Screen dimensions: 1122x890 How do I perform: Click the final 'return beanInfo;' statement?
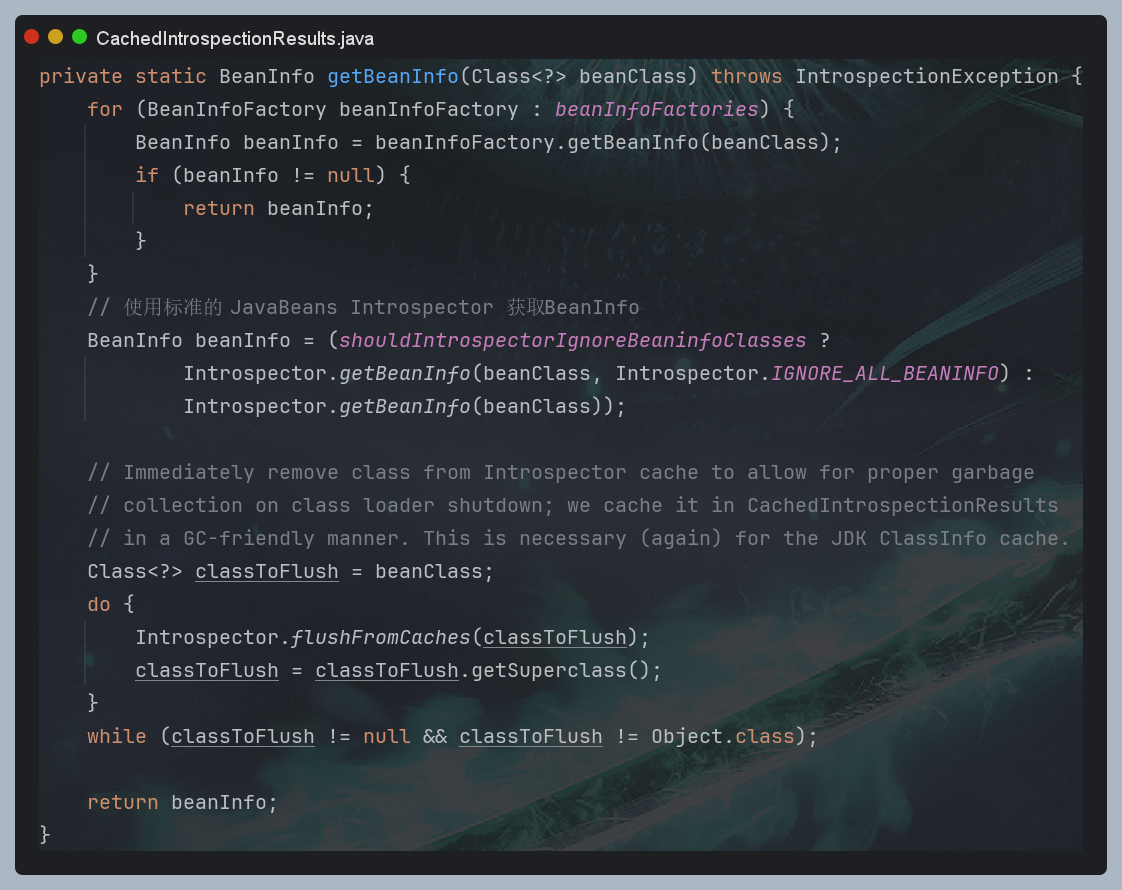coord(182,803)
